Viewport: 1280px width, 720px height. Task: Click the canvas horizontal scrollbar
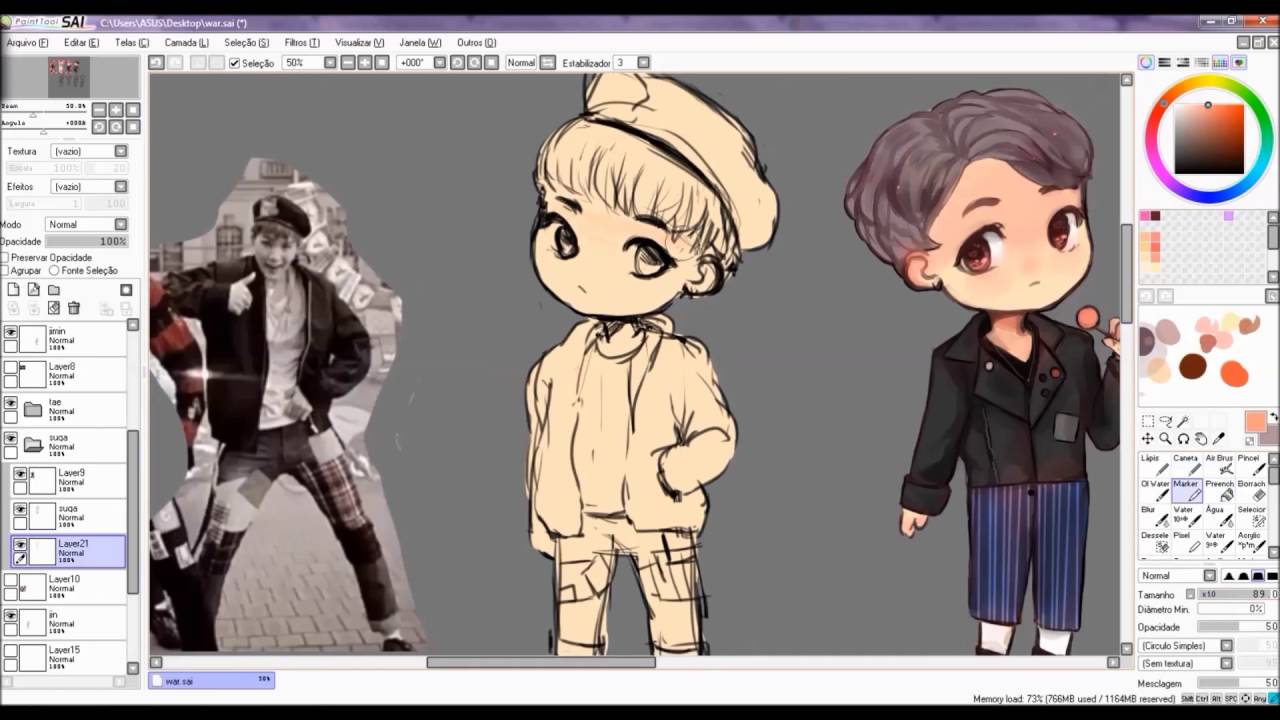tap(541, 662)
